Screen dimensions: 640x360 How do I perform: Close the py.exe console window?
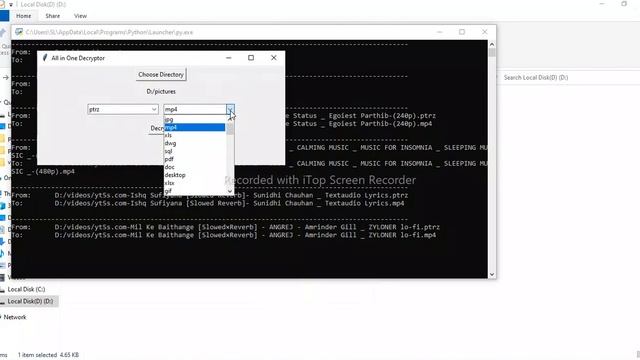click(484, 32)
